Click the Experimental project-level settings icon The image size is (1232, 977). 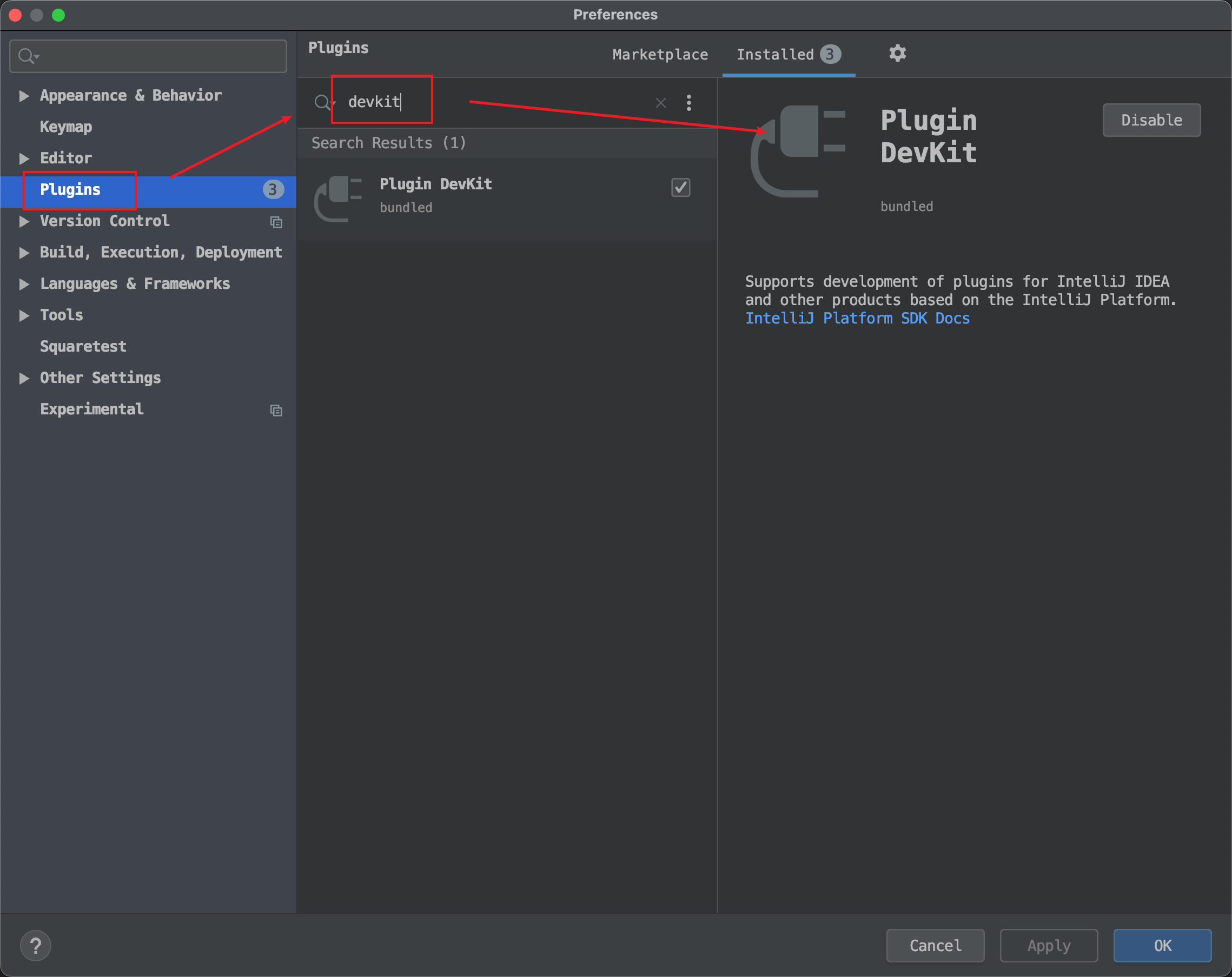coord(276,410)
